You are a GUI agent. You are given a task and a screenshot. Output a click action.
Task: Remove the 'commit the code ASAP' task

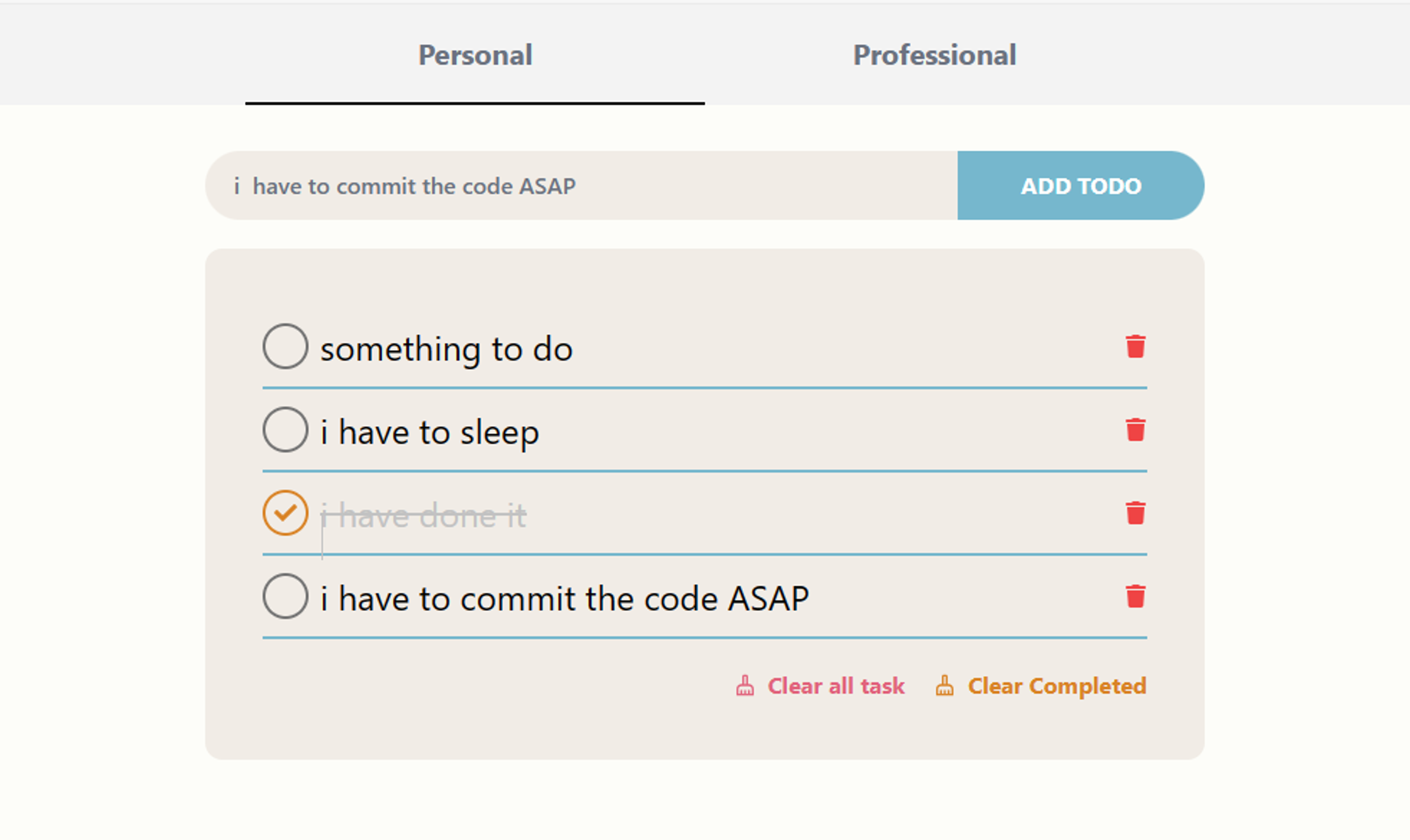pyautogui.click(x=1135, y=596)
